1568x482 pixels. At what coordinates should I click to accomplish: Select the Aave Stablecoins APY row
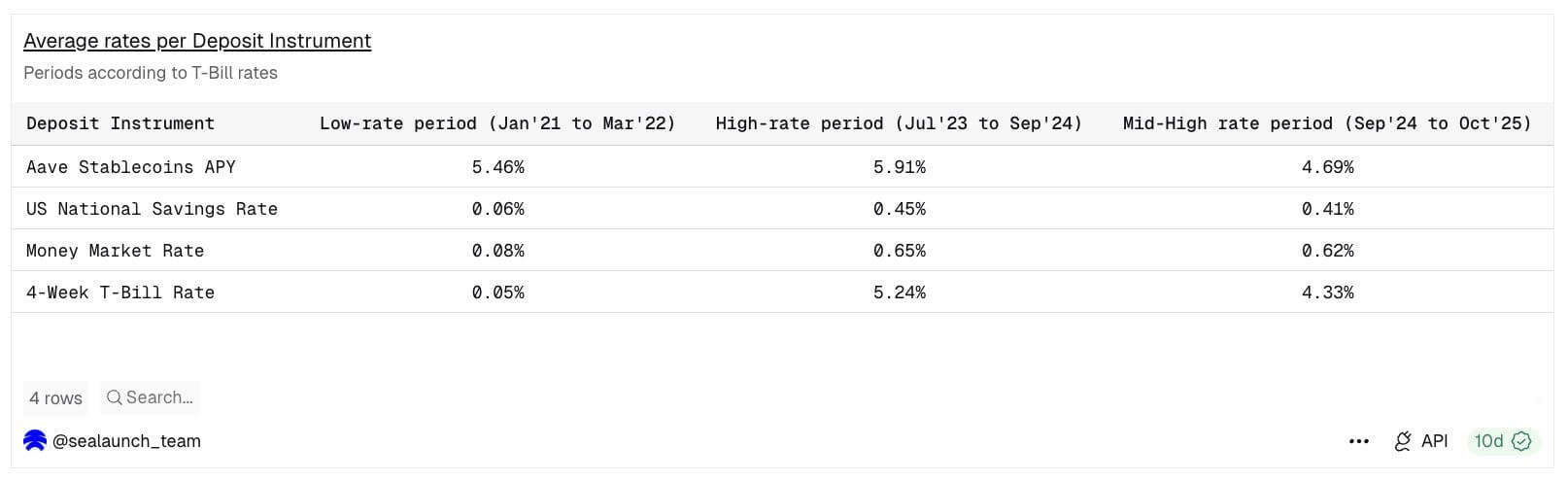[x=131, y=167]
